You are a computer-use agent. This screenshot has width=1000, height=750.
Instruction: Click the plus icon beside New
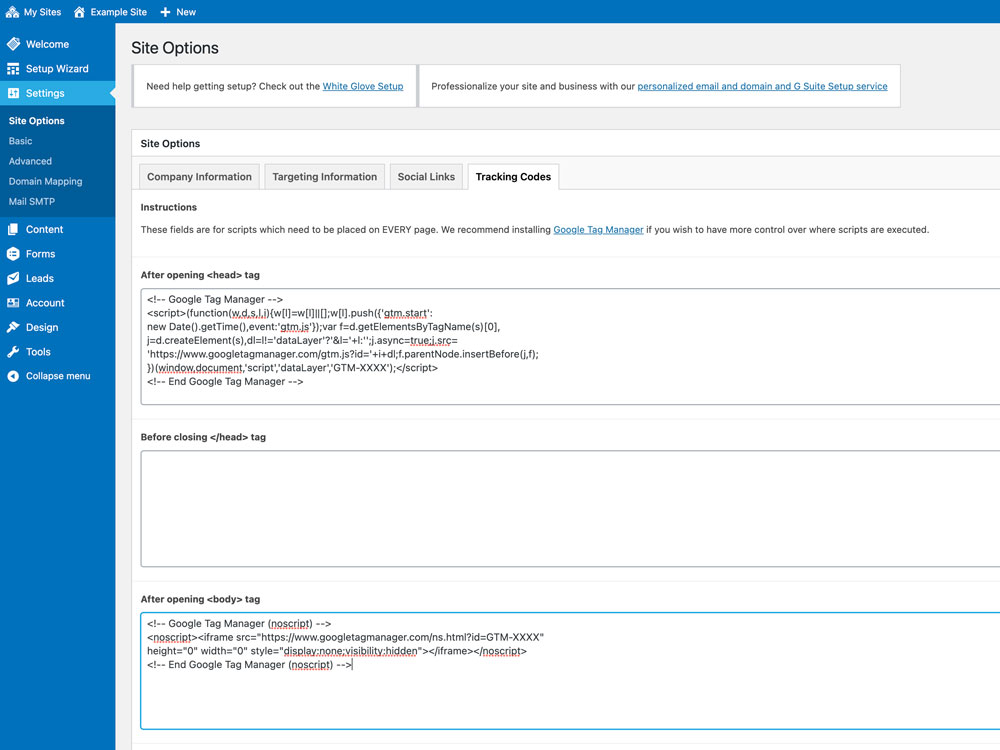tap(165, 11)
